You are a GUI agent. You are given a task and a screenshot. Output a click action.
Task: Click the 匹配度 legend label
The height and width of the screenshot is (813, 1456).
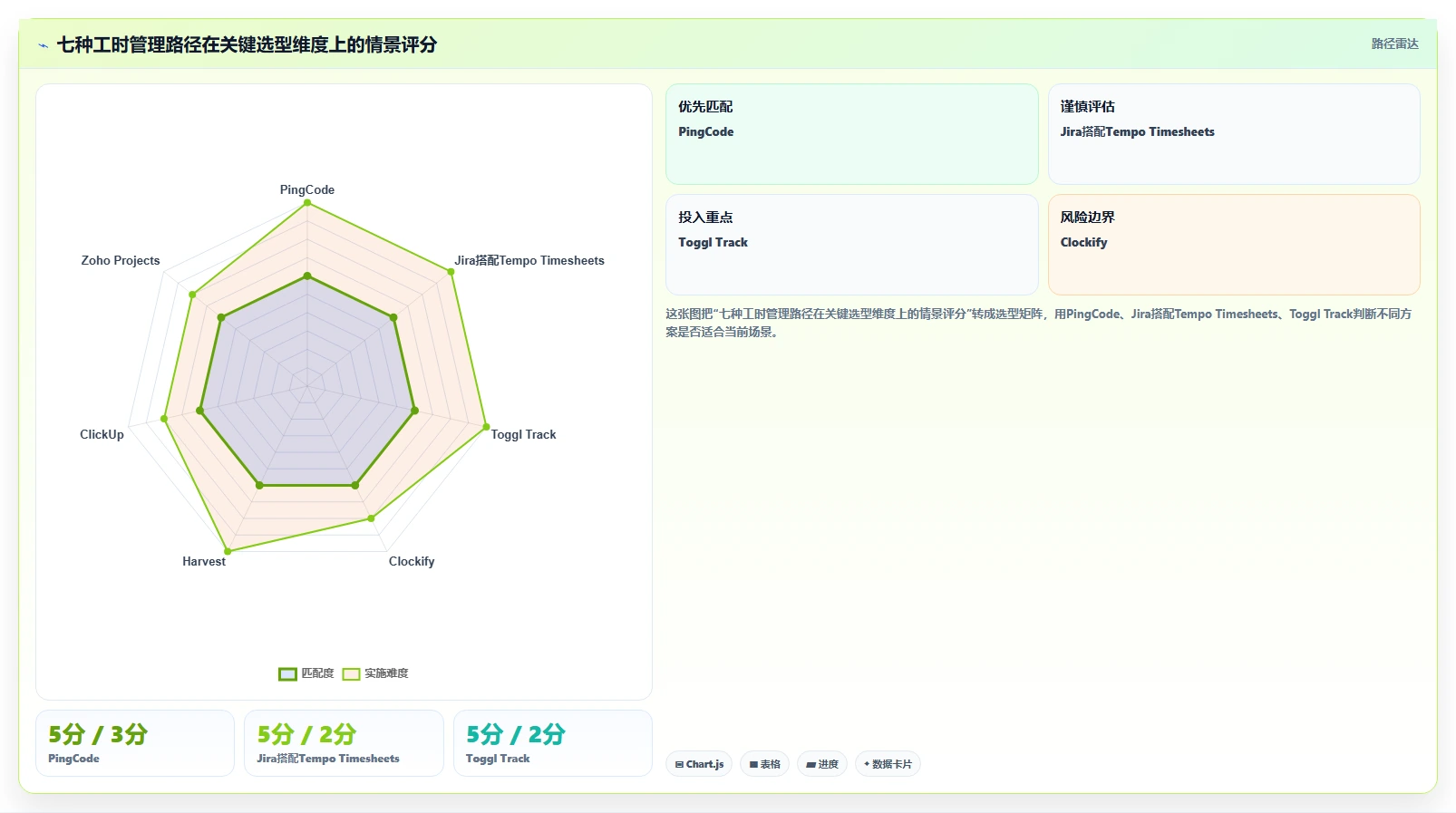pos(317,673)
